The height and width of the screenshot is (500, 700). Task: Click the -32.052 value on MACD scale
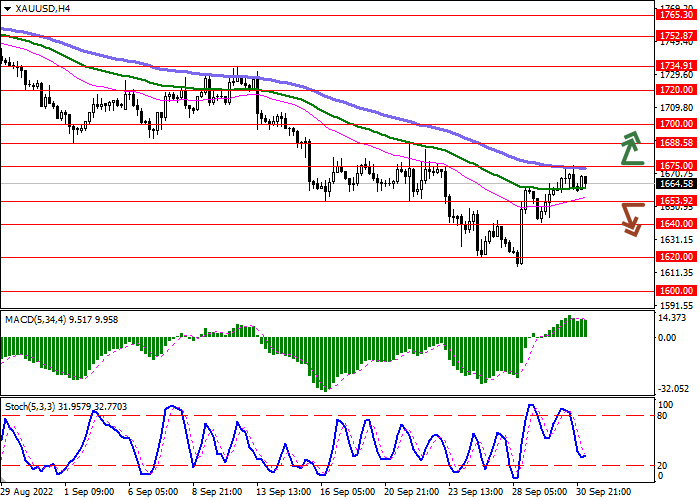674,389
